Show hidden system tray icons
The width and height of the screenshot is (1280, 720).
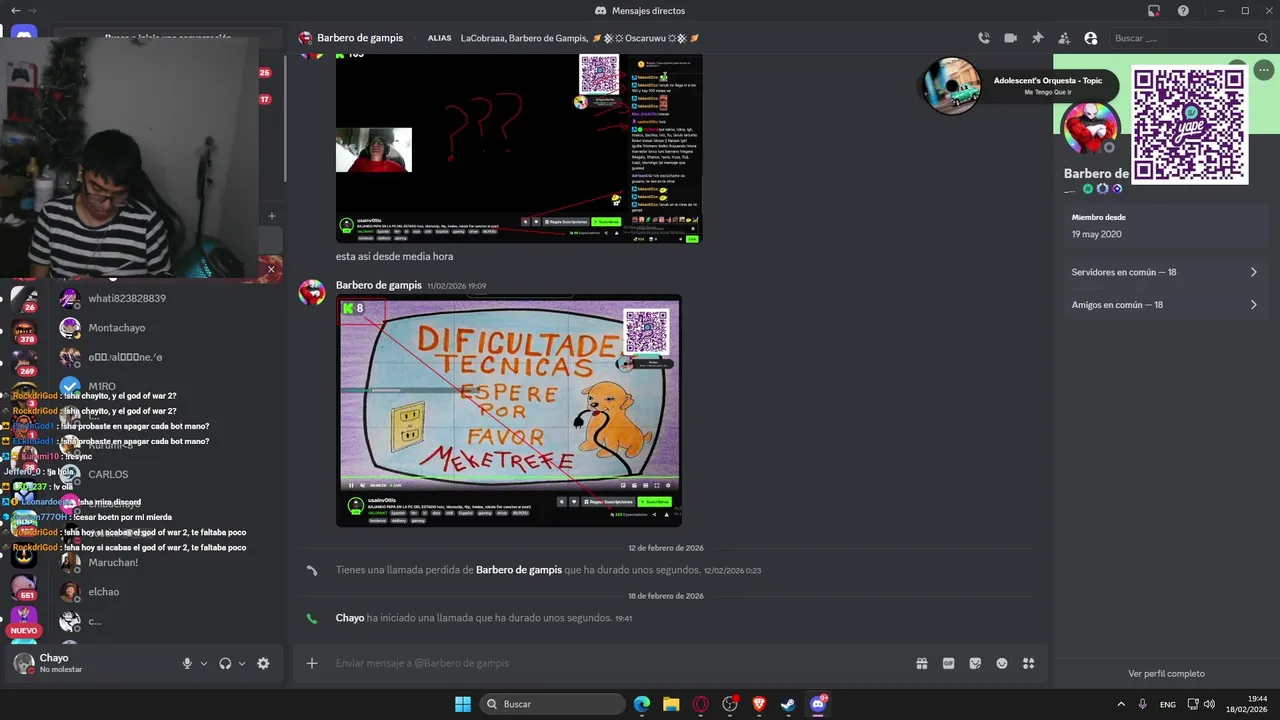1120,704
